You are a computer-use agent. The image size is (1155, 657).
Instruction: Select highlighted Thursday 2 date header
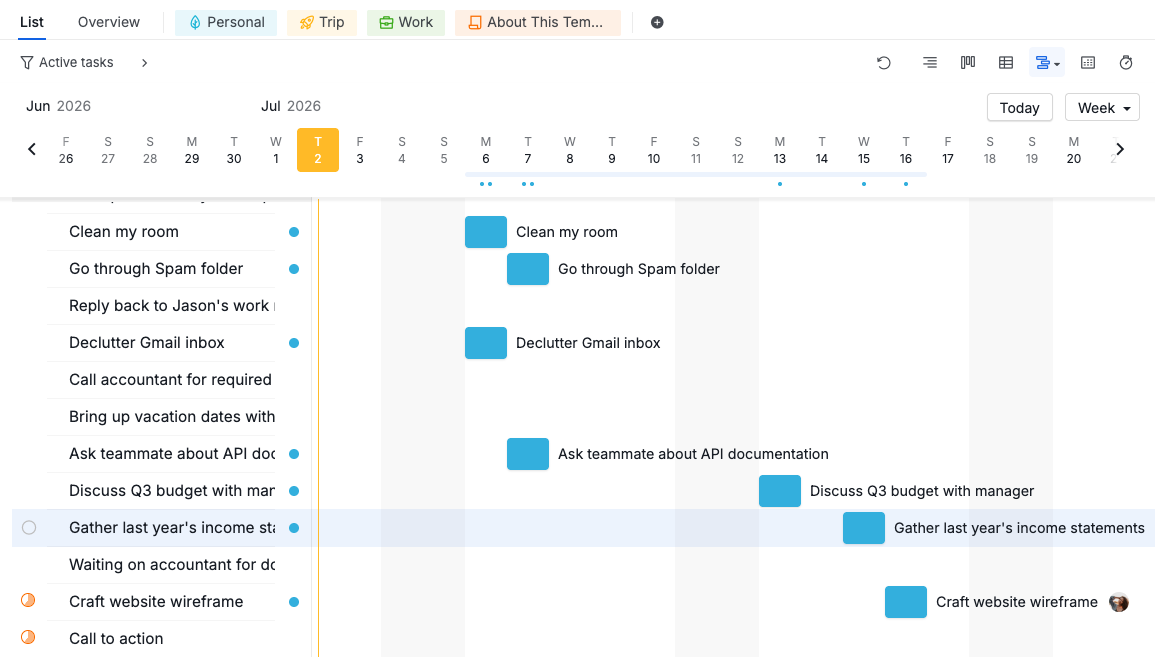[x=317, y=150]
